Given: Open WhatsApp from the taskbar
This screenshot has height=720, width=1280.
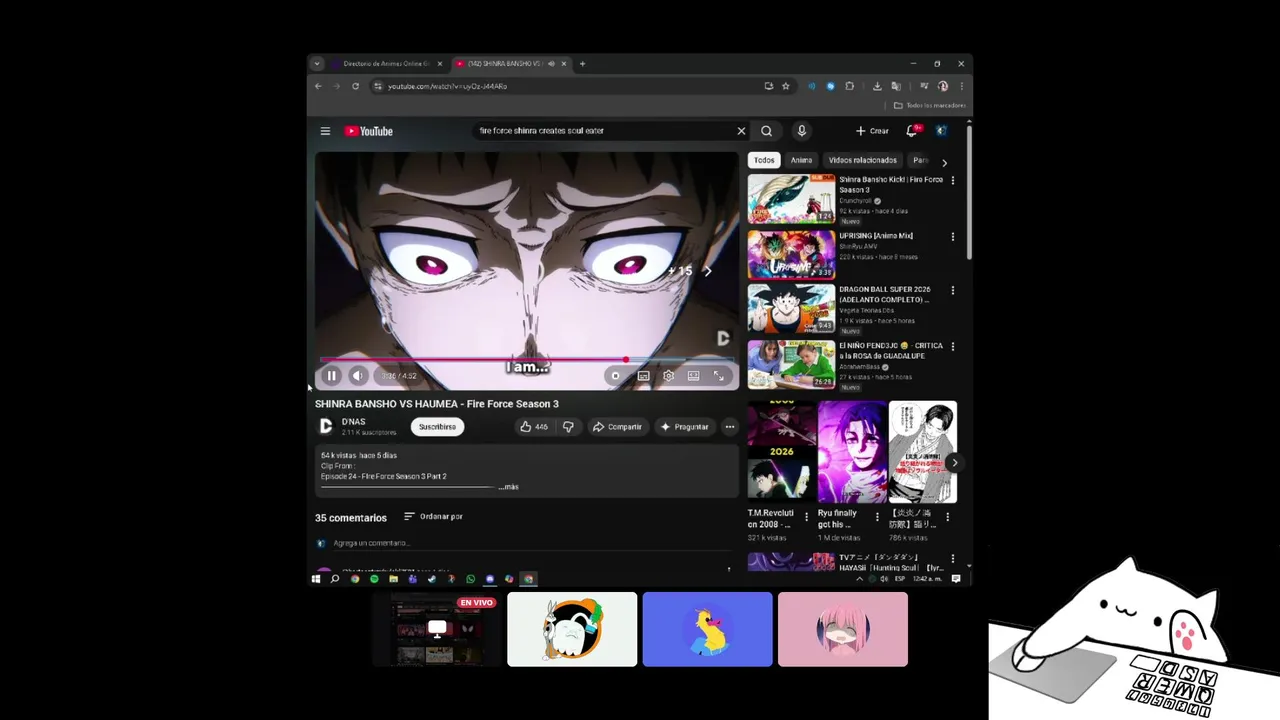Looking at the screenshot, I should pos(470,579).
